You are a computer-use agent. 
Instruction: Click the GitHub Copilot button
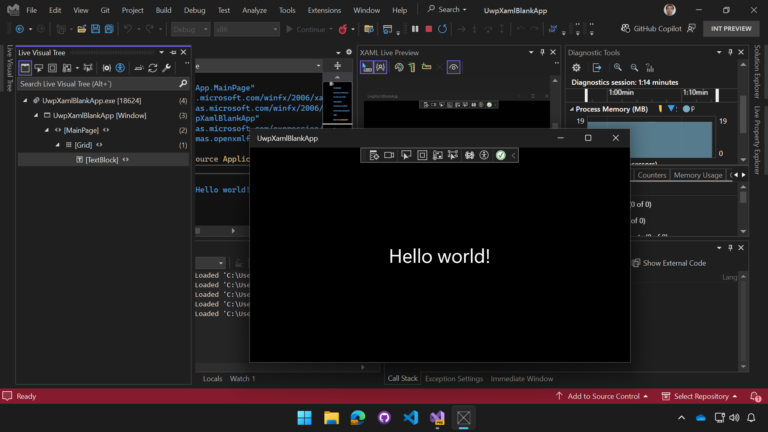(x=649, y=29)
